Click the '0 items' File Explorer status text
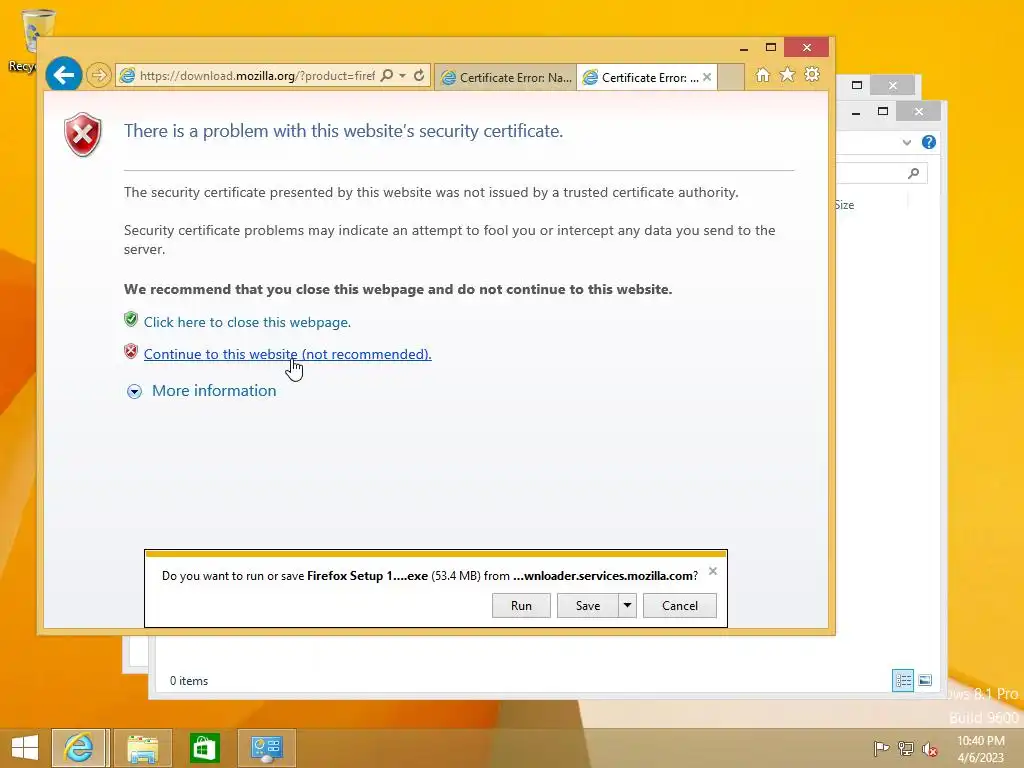 point(189,681)
